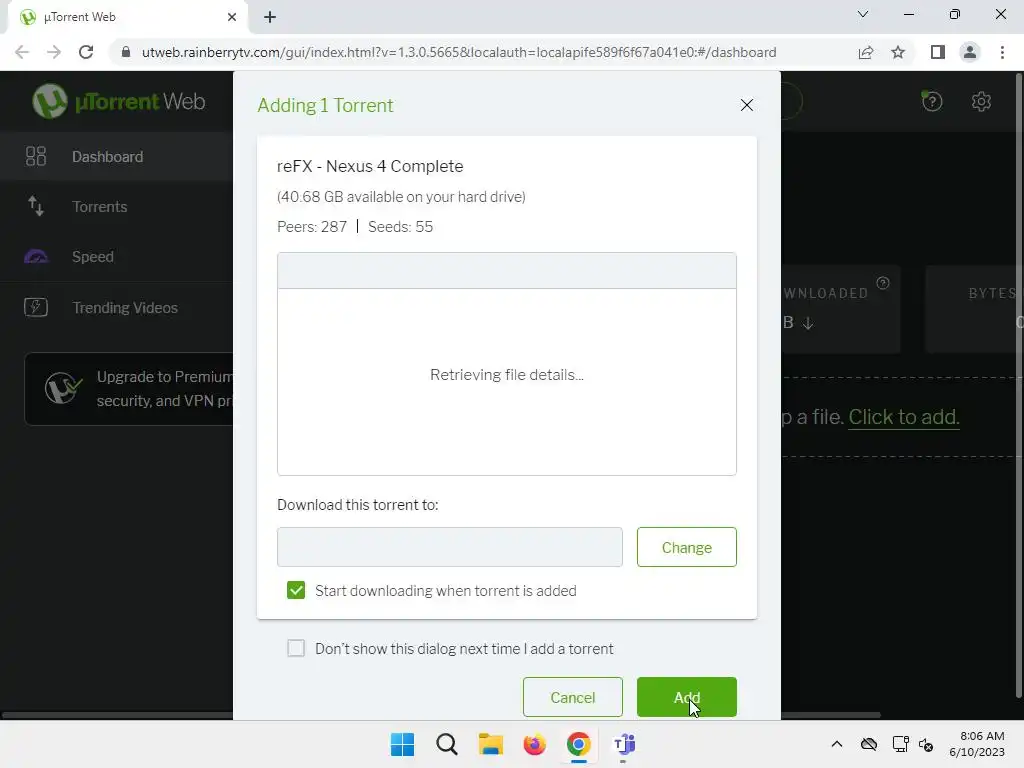Click the Torrents up-down arrows icon
The width and height of the screenshot is (1024, 768).
click(x=36, y=206)
